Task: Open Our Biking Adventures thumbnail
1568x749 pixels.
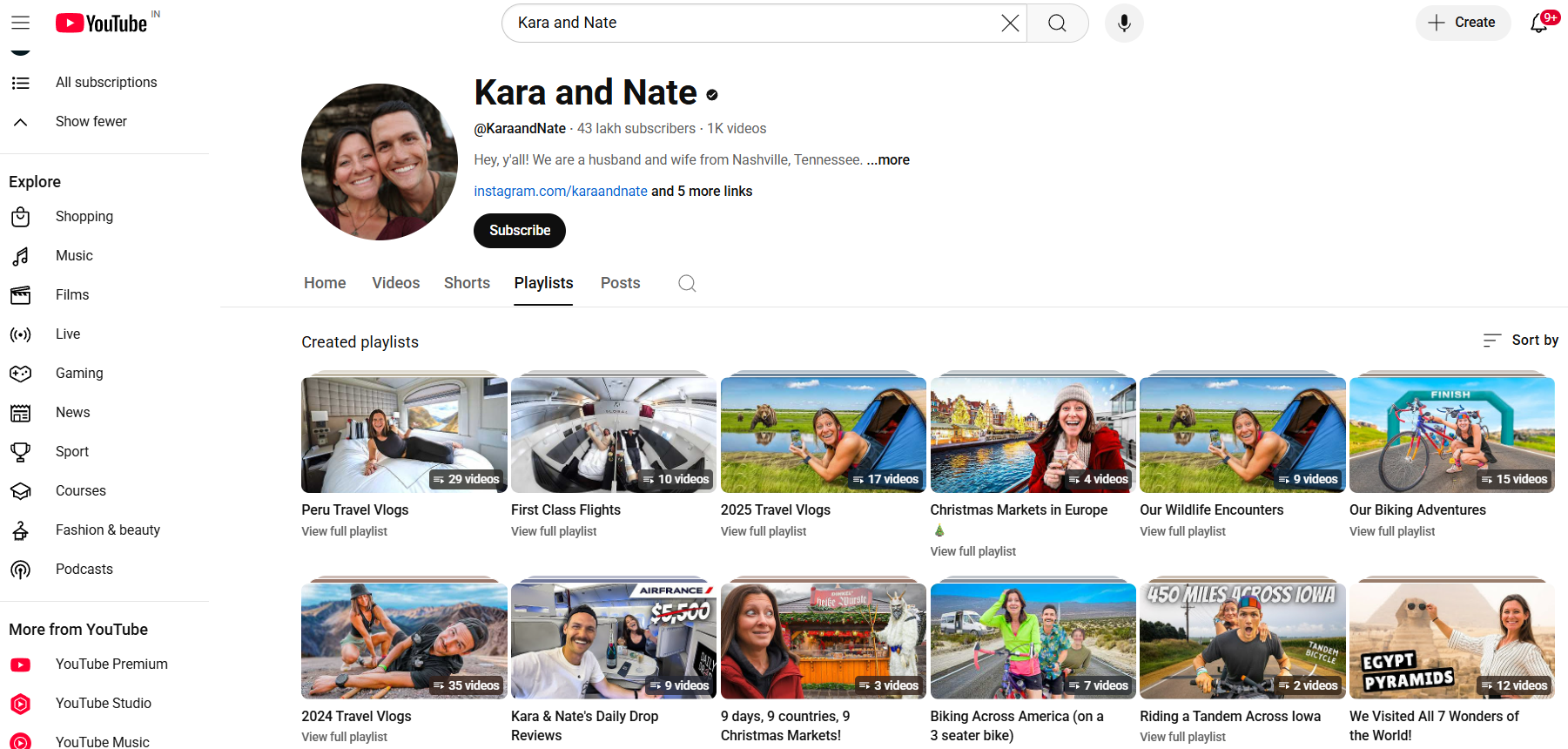Action: (x=1452, y=435)
